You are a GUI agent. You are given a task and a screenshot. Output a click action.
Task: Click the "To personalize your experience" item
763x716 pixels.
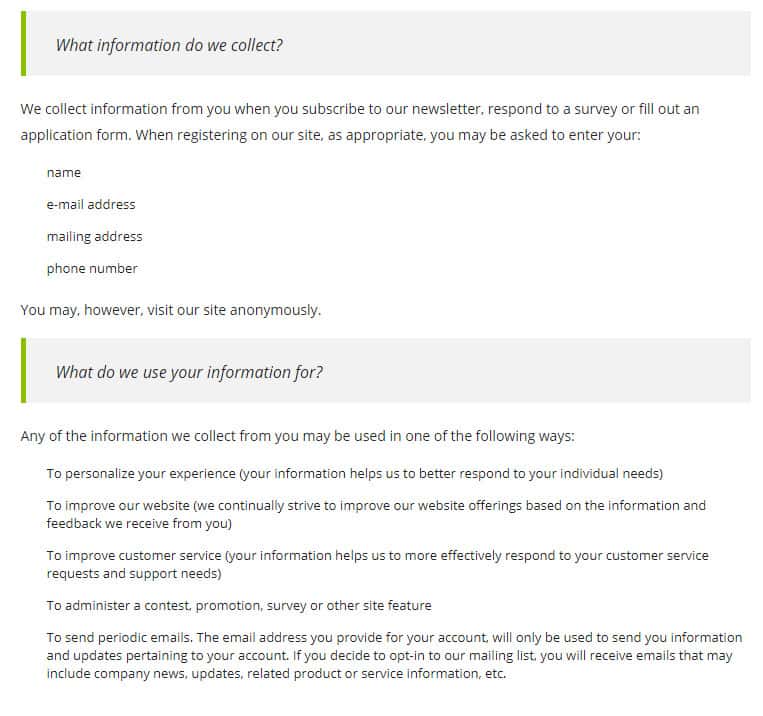[x=354, y=473]
